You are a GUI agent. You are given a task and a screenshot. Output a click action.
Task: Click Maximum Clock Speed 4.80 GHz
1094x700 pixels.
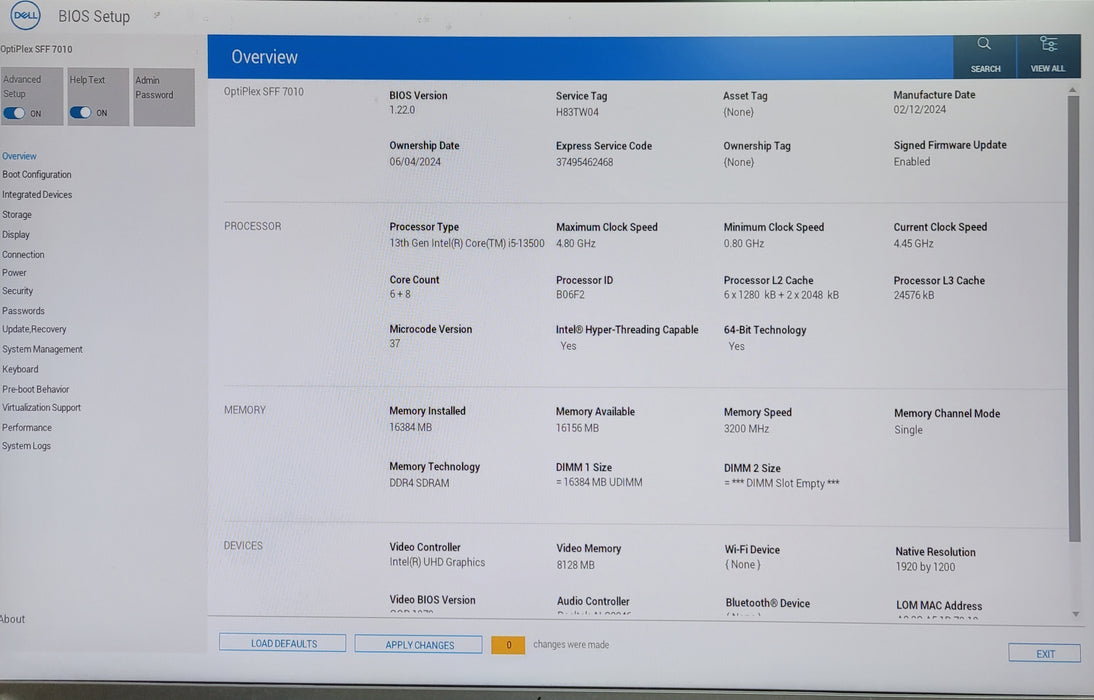coord(576,244)
